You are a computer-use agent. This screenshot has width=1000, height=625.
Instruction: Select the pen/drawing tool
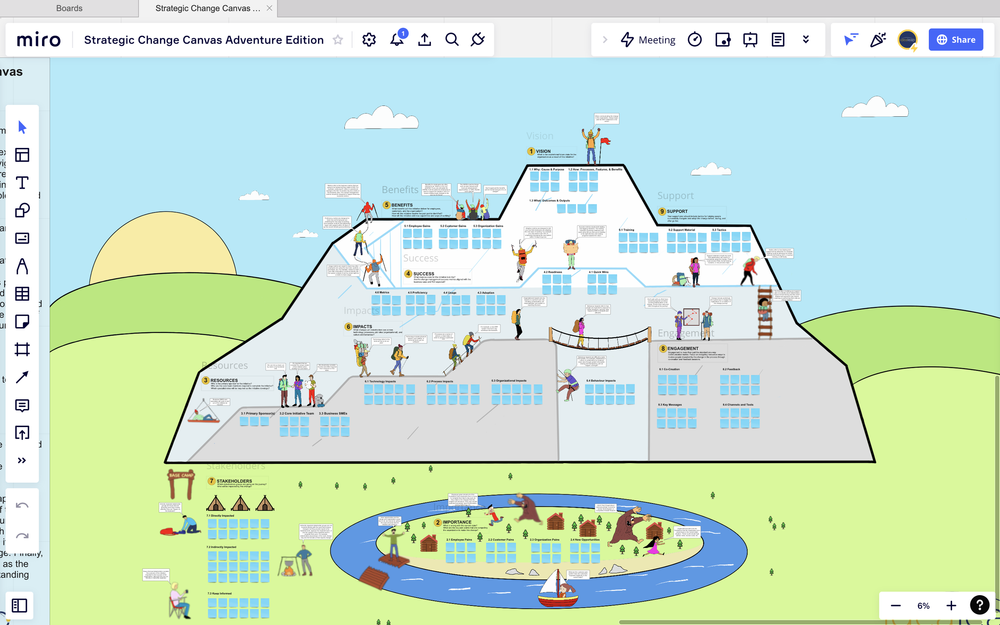[x=22, y=266]
